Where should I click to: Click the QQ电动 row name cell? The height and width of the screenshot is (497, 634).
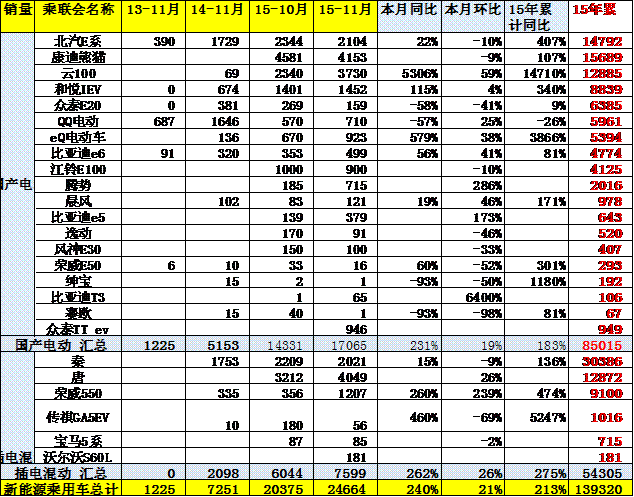point(78,121)
